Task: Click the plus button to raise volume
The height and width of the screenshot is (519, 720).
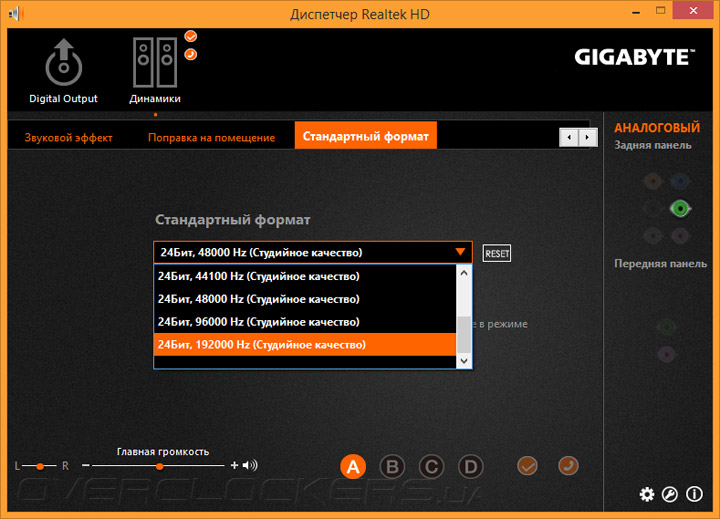Action: [x=234, y=465]
